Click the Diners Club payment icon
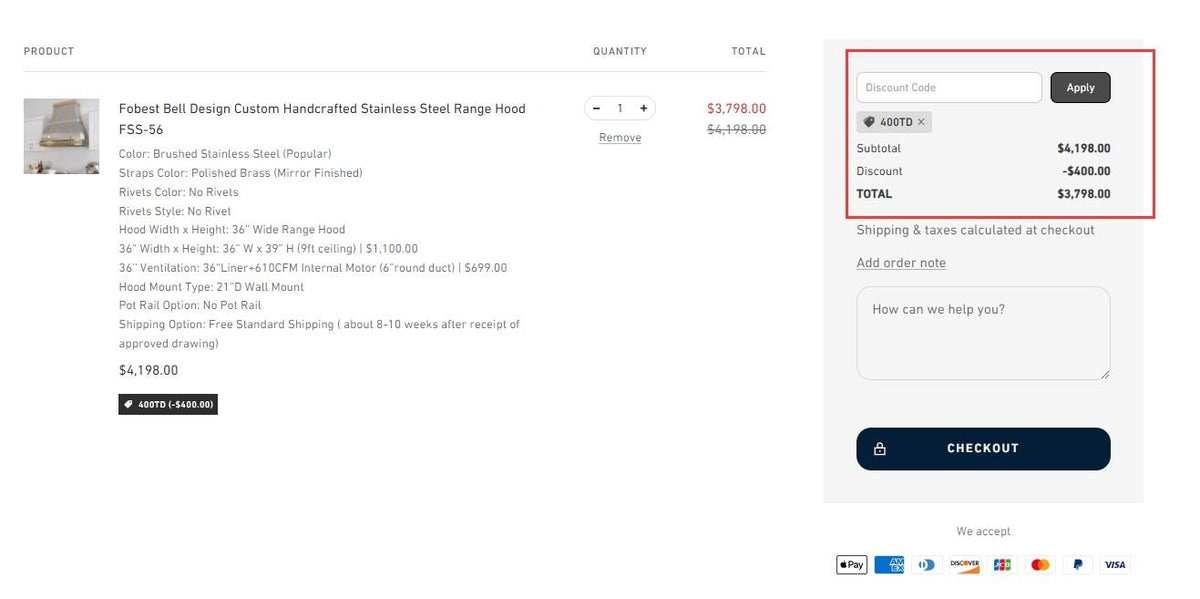The image size is (1200, 599). click(x=927, y=565)
